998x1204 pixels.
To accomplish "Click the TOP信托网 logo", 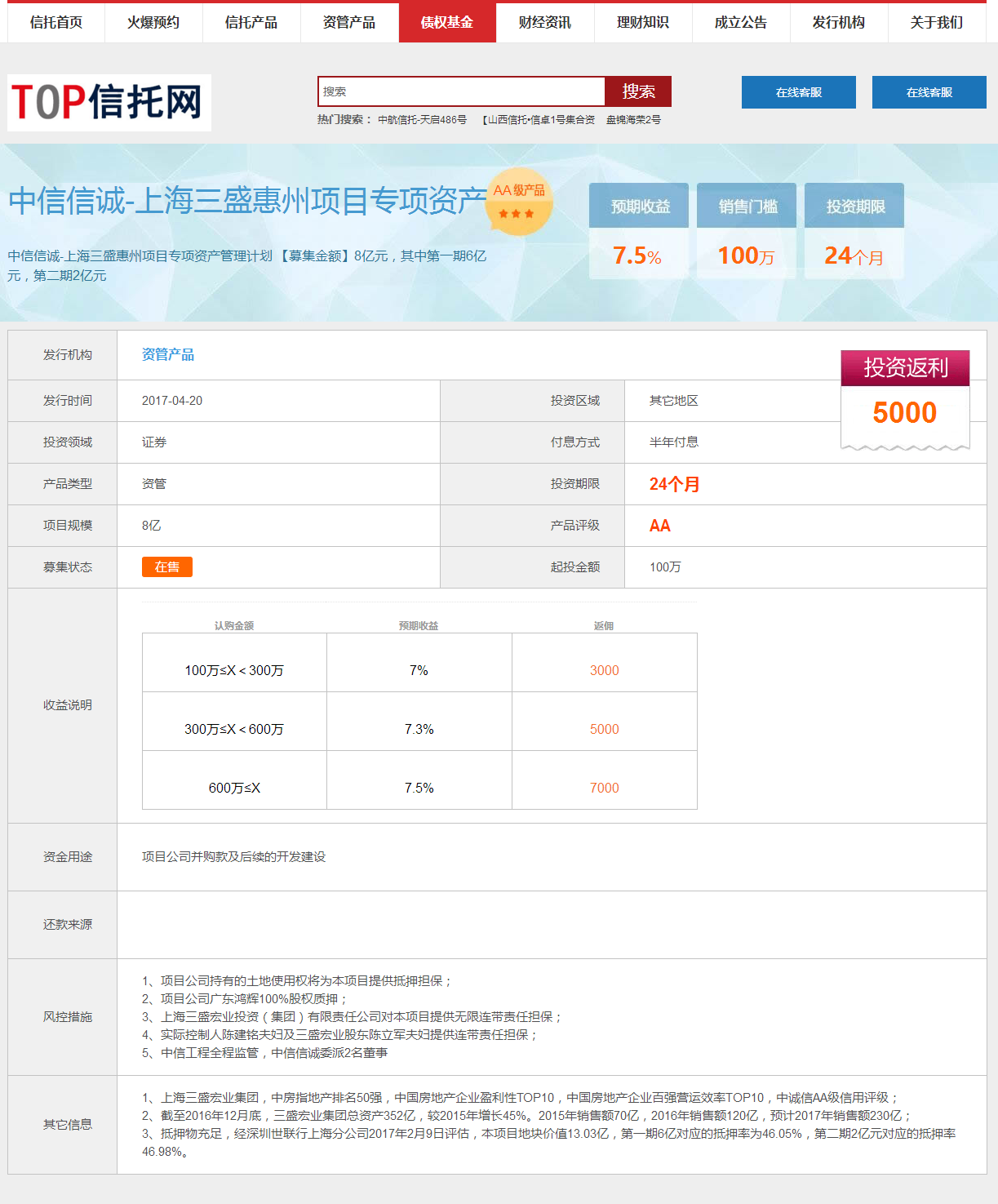I will [x=109, y=103].
